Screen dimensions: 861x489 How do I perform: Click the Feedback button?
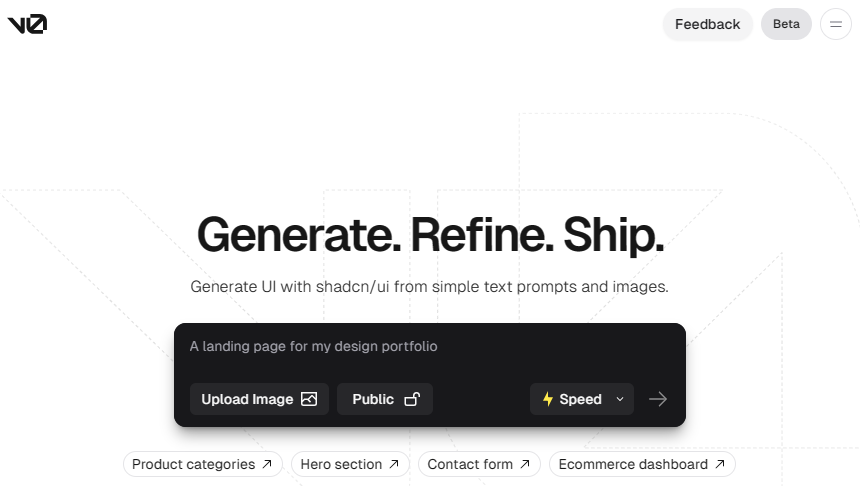pyautogui.click(x=707, y=24)
